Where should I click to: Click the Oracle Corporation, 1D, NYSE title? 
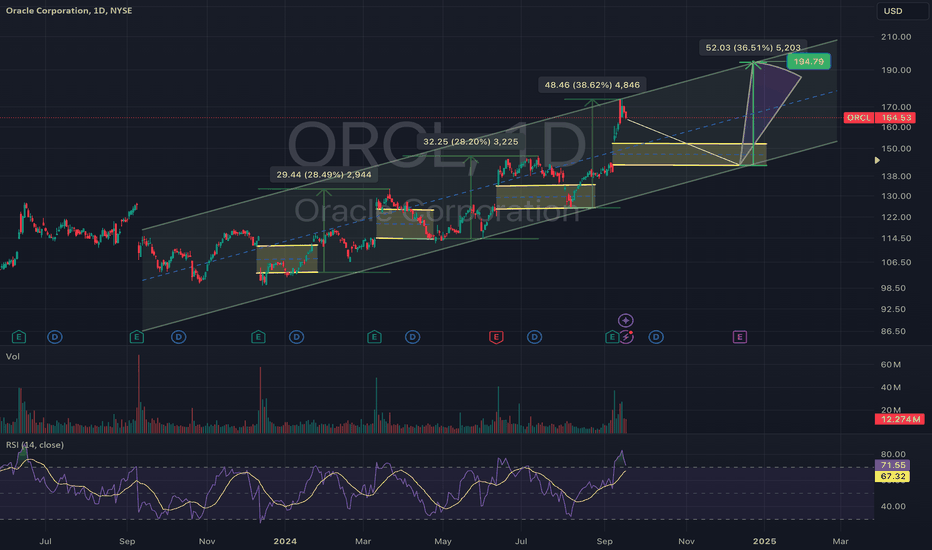[x=69, y=11]
